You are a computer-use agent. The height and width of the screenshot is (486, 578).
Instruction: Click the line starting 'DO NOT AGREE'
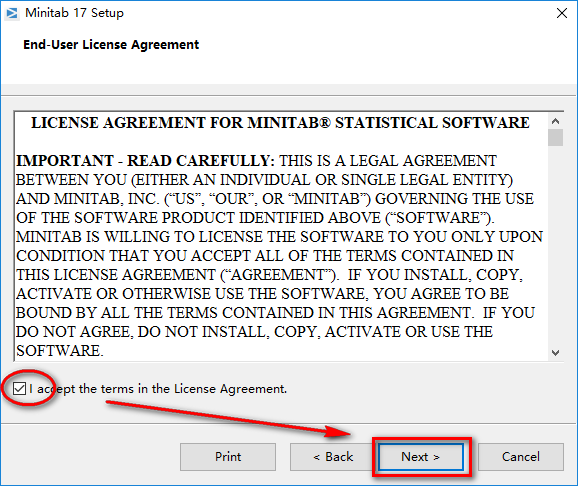click(254, 332)
